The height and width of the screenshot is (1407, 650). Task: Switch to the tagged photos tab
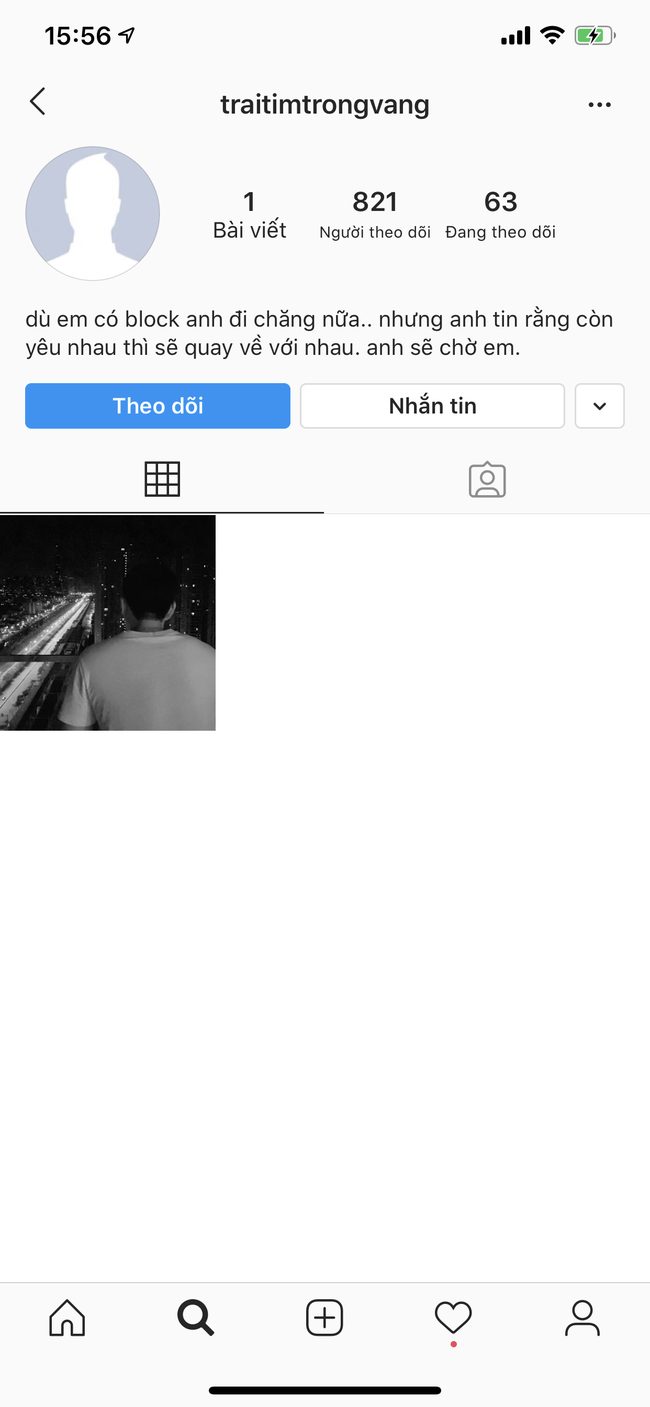coord(487,480)
